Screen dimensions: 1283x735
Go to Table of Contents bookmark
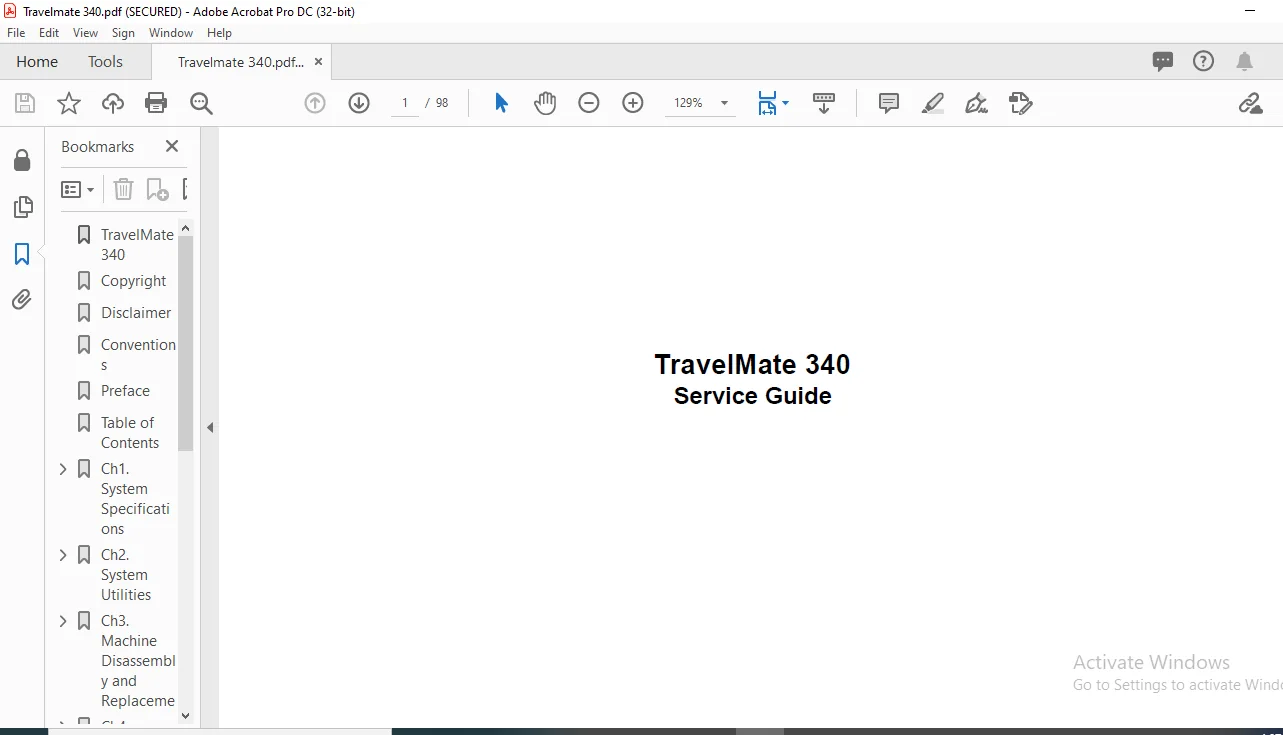click(129, 432)
